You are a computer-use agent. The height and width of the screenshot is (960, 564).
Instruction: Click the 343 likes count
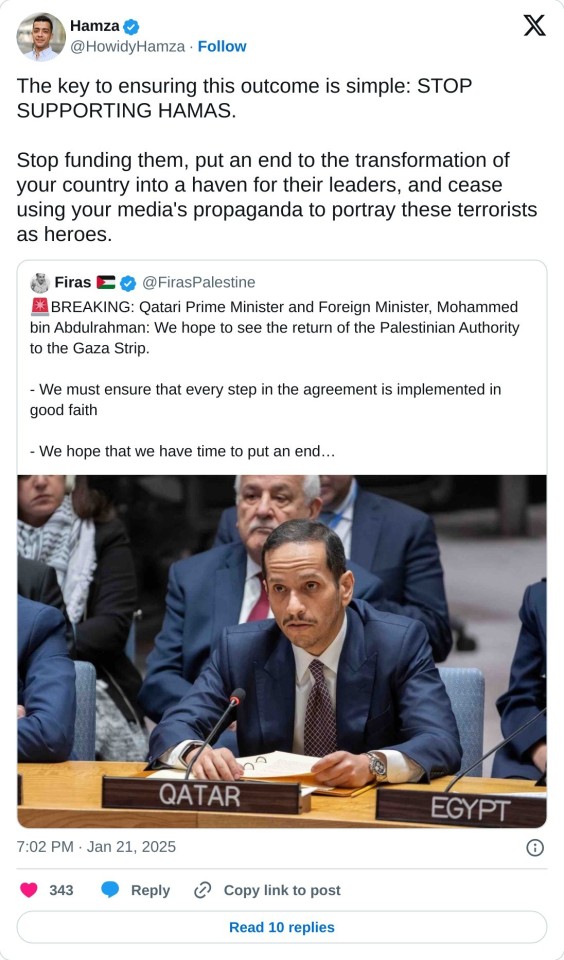[61, 890]
